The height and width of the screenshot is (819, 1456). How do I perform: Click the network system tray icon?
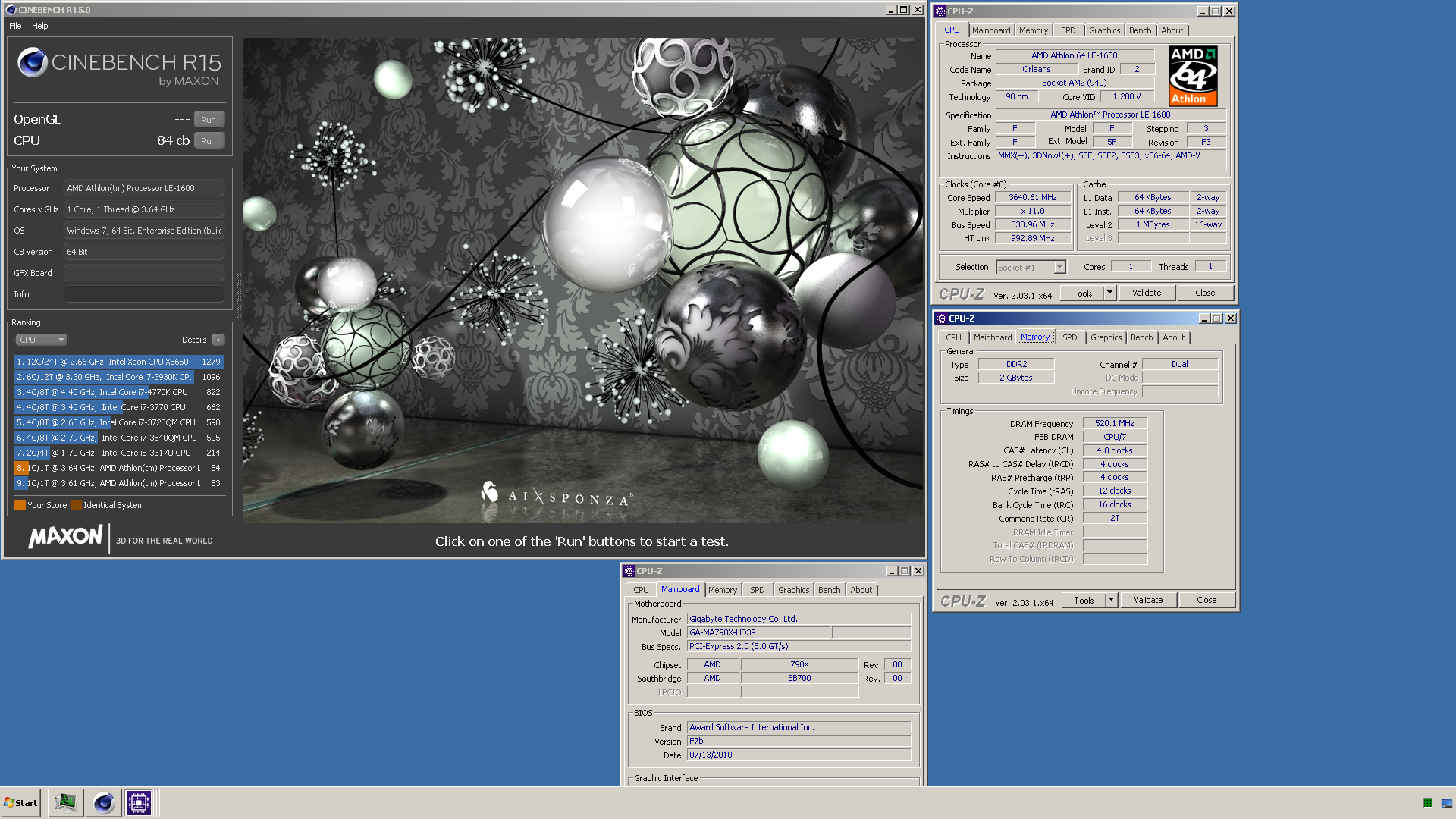click(x=1446, y=803)
